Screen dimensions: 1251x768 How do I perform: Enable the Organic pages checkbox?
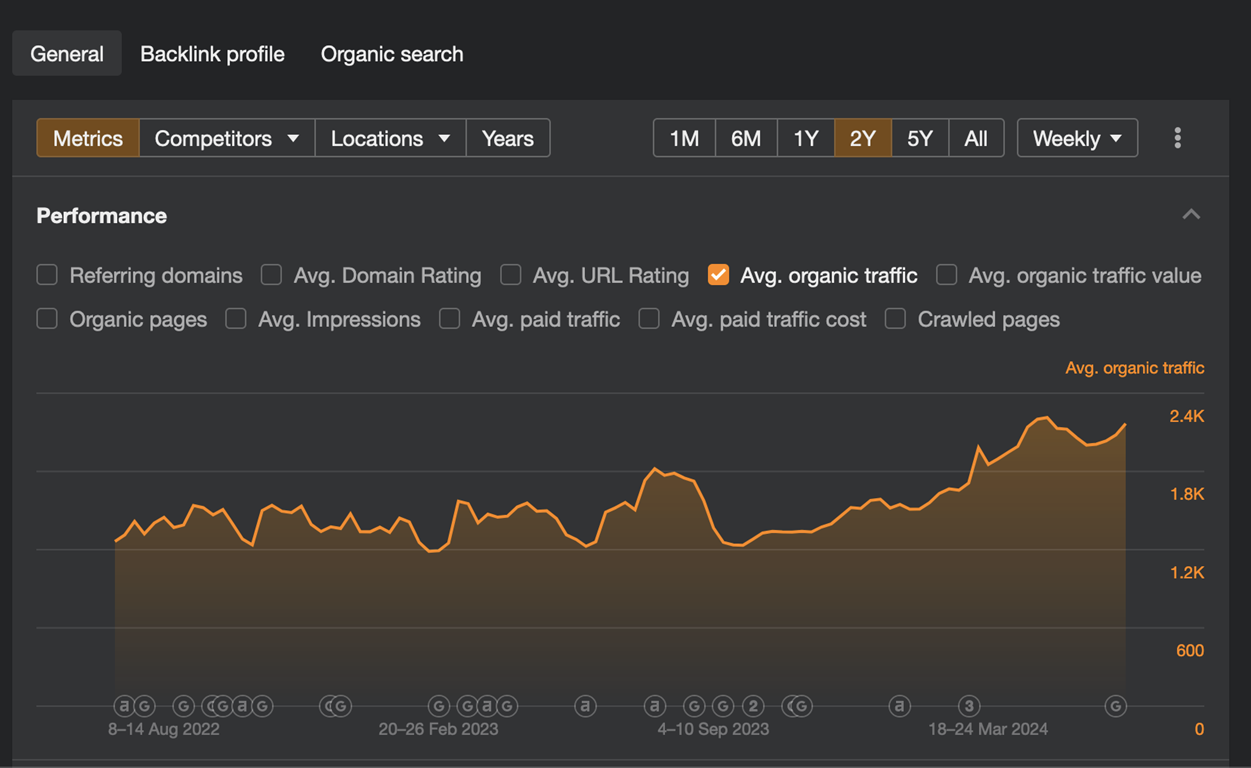coord(47,319)
